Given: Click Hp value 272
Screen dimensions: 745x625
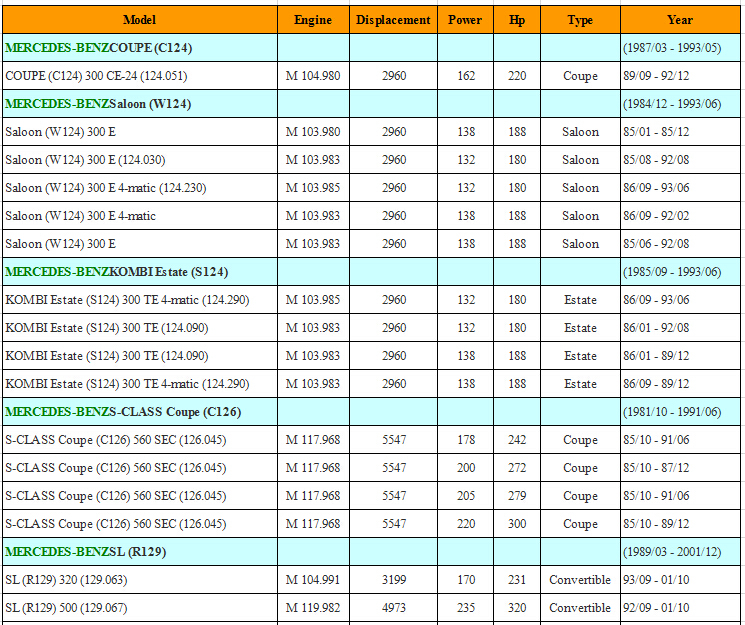Looking at the screenshot, I should coord(517,468).
